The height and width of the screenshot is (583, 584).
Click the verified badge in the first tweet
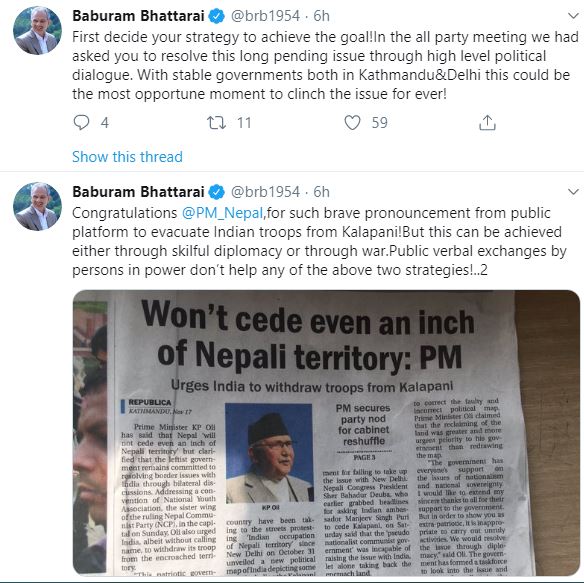pos(217,16)
